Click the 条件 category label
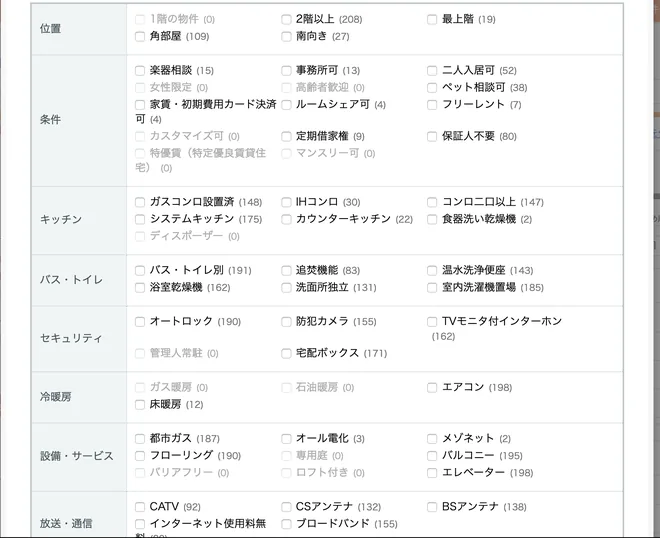660x538 pixels. click(x=50, y=120)
